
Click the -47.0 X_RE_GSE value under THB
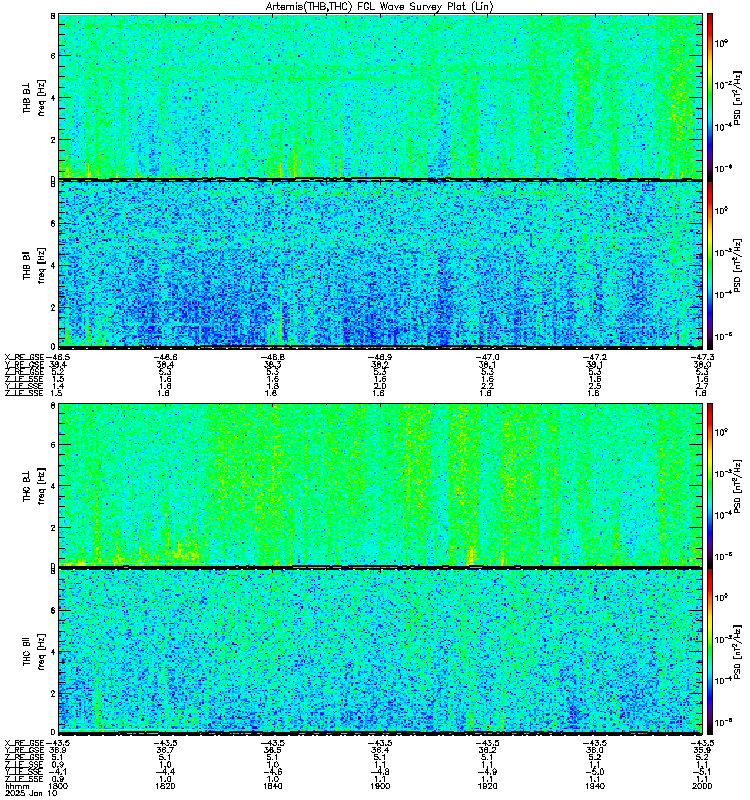point(487,358)
